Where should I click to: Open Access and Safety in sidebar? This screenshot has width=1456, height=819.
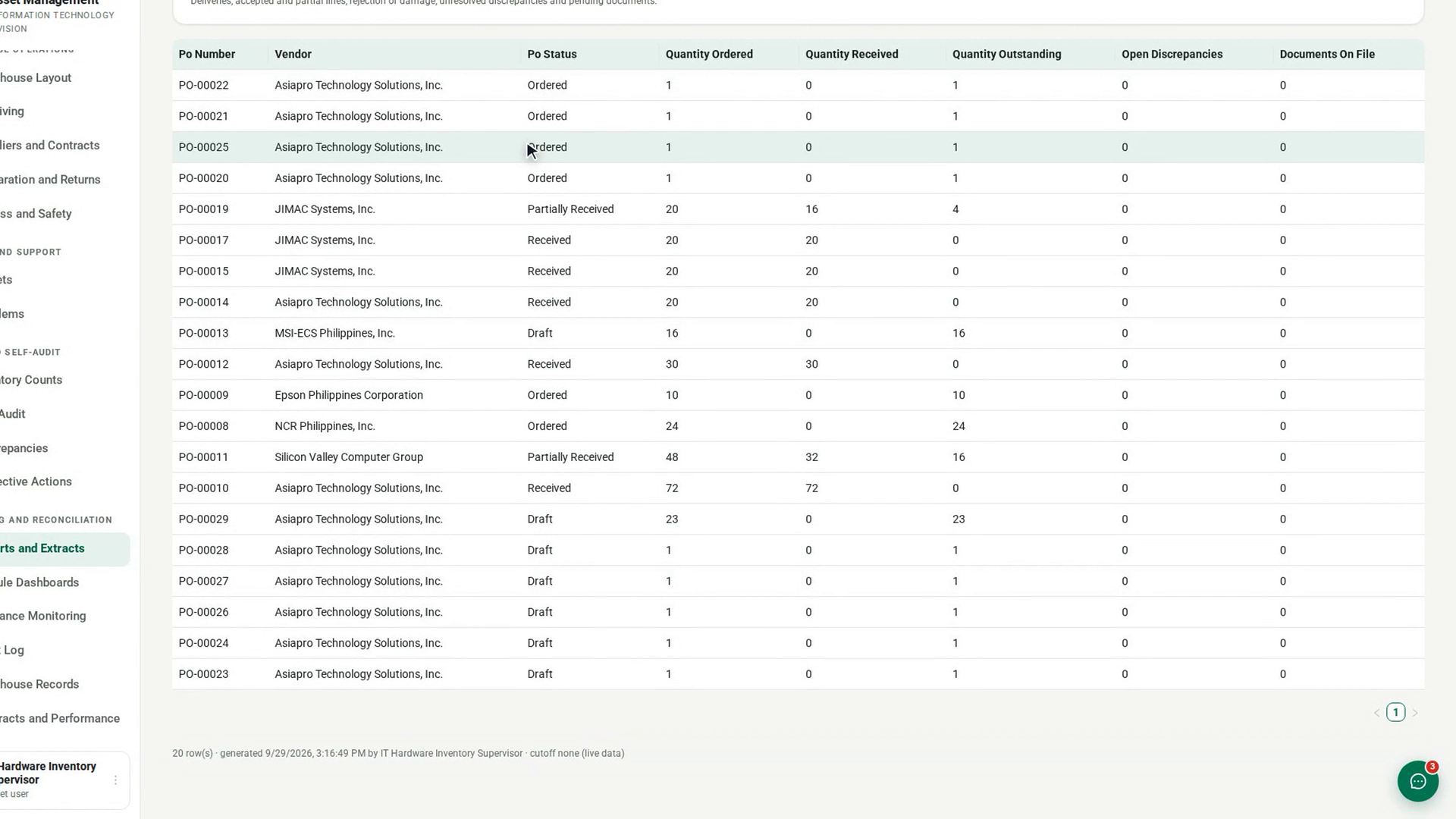click(x=36, y=214)
